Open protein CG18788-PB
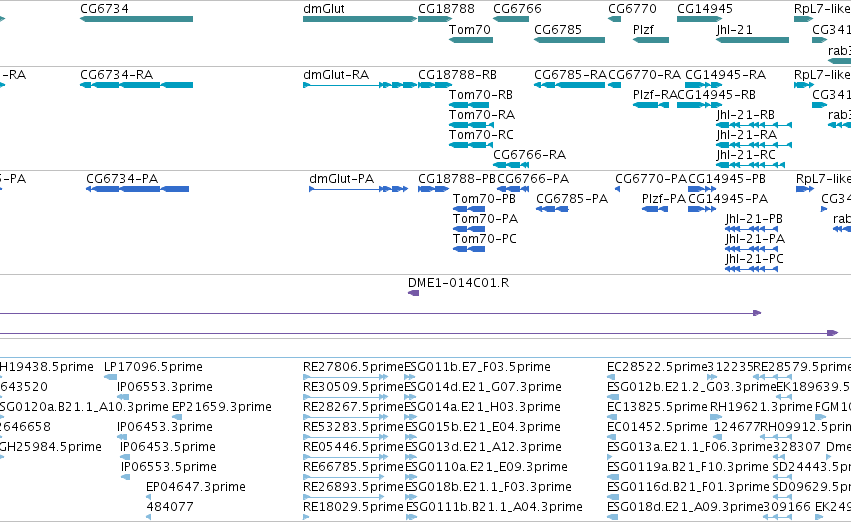This screenshot has width=851, height=522. tap(457, 179)
